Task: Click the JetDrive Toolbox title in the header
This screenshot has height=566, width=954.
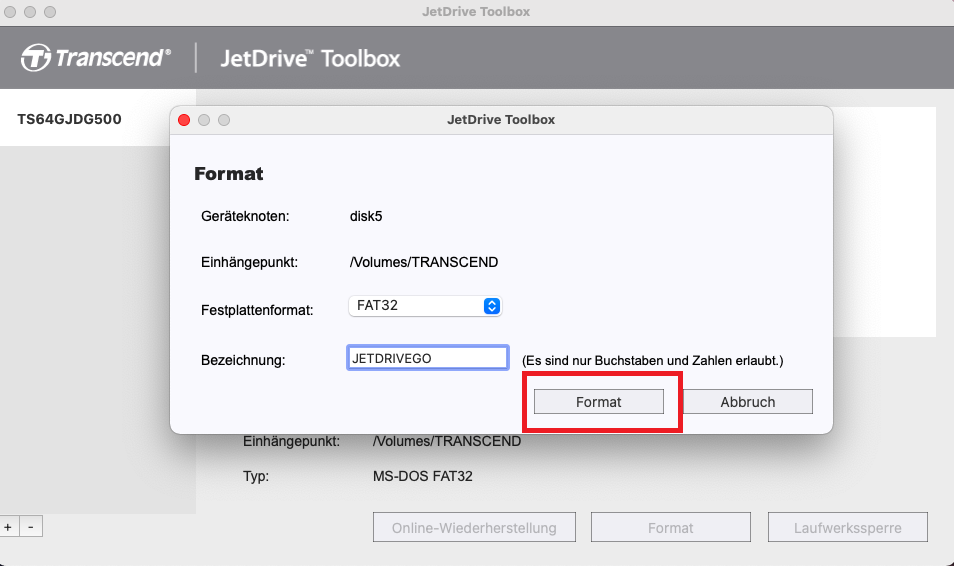Action: [x=310, y=58]
